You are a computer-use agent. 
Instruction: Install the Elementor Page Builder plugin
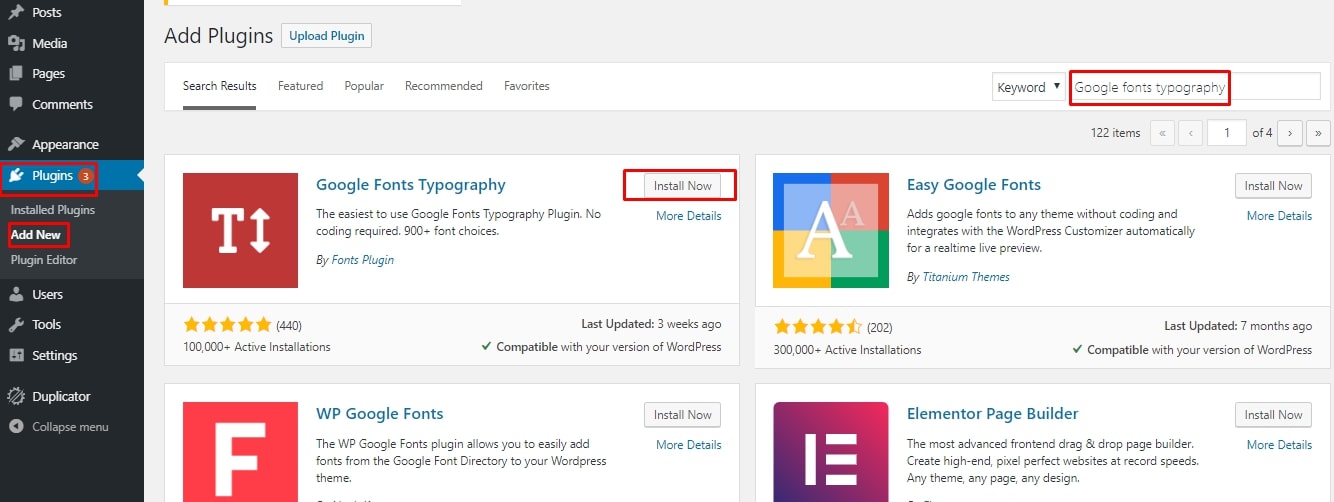tap(1273, 414)
